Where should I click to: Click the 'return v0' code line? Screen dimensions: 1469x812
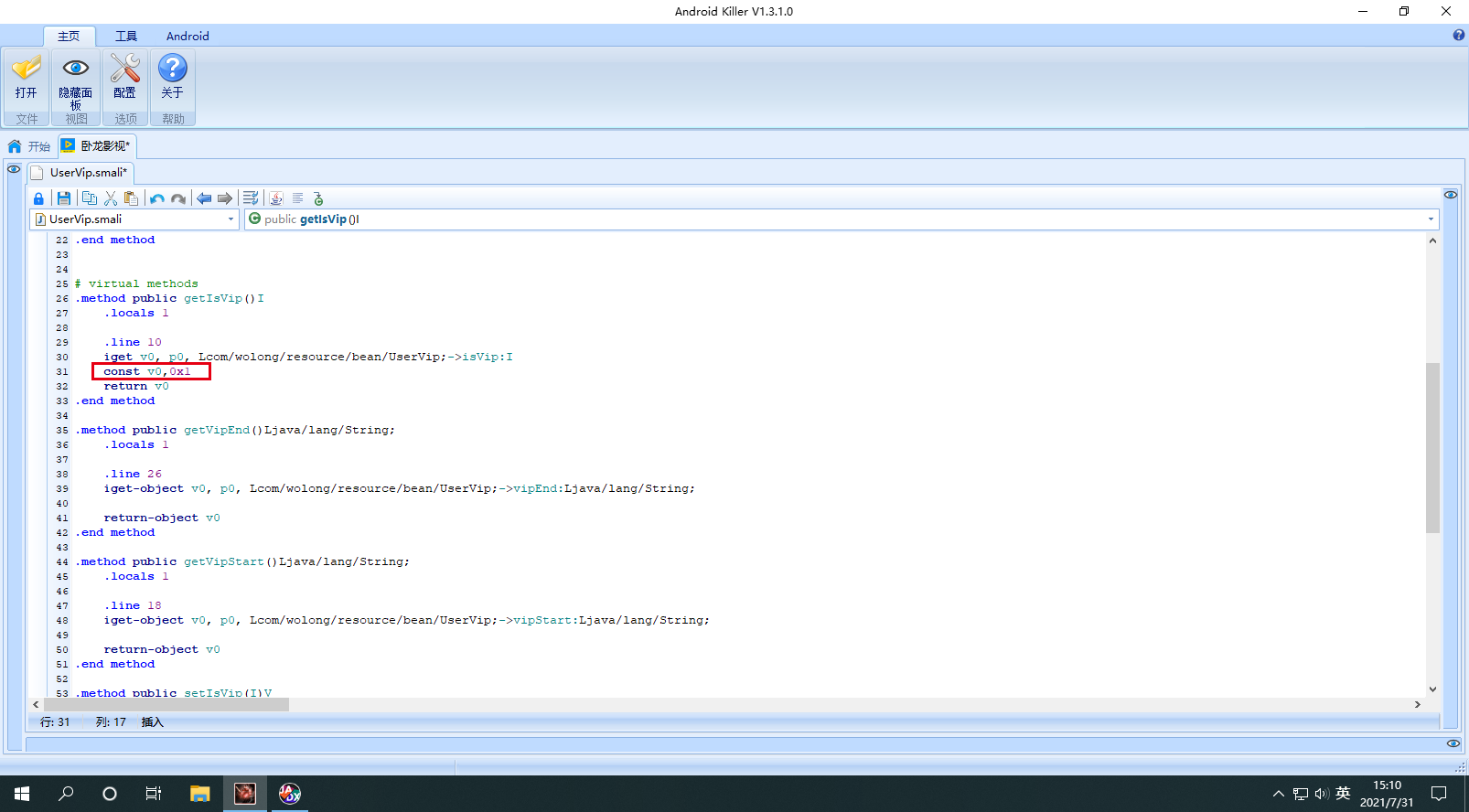click(x=136, y=386)
